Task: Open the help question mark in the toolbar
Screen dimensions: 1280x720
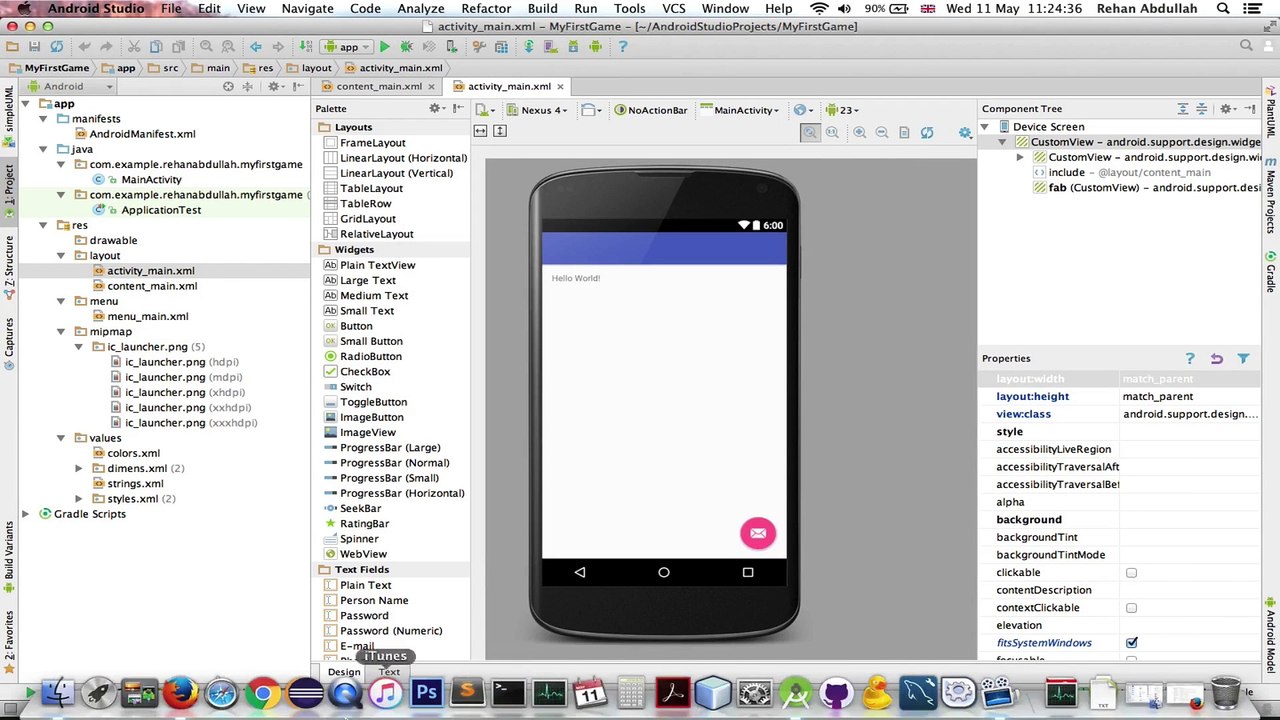Action: tap(622, 47)
